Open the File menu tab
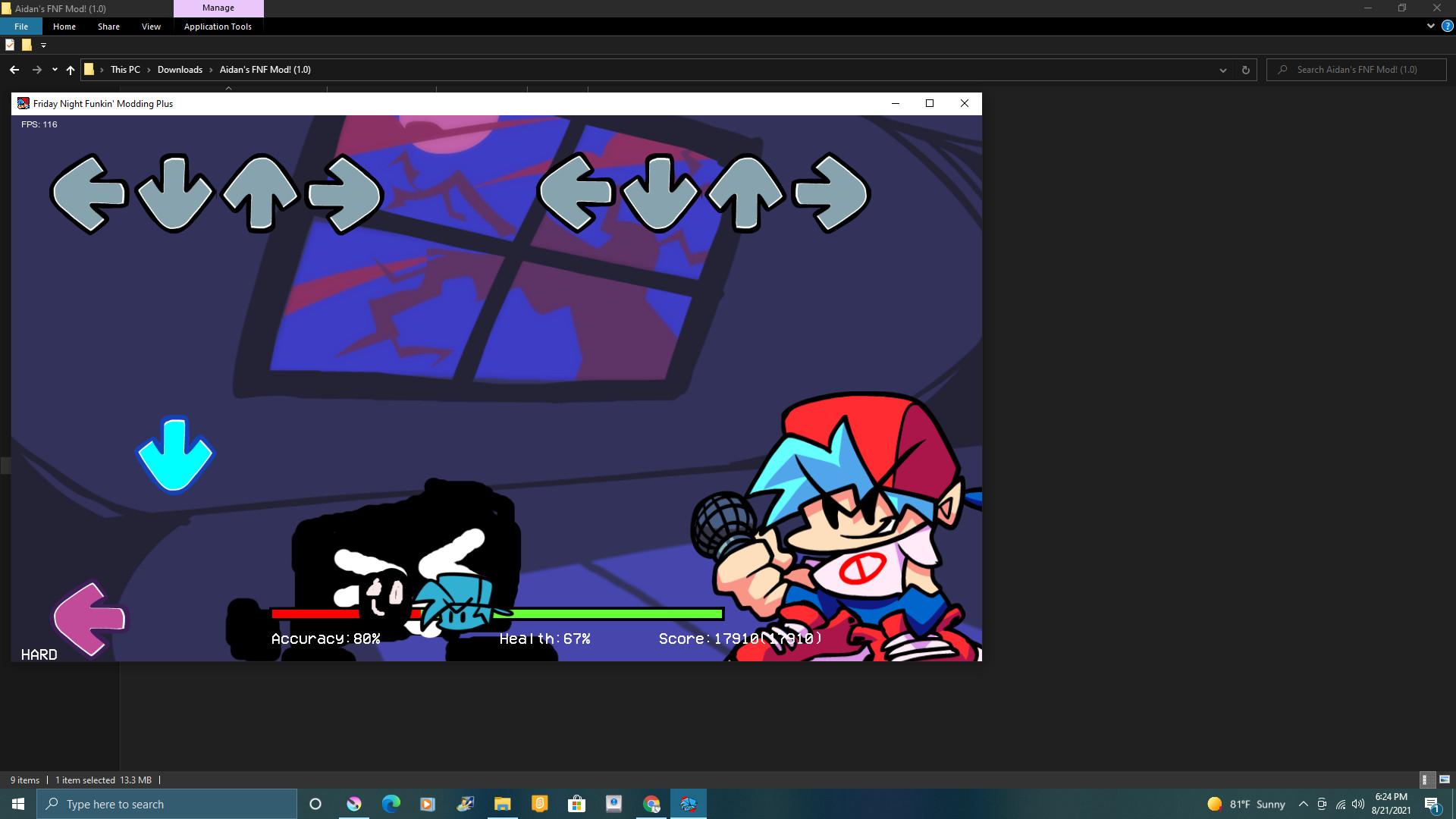Viewport: 1456px width, 819px height. coord(21,27)
